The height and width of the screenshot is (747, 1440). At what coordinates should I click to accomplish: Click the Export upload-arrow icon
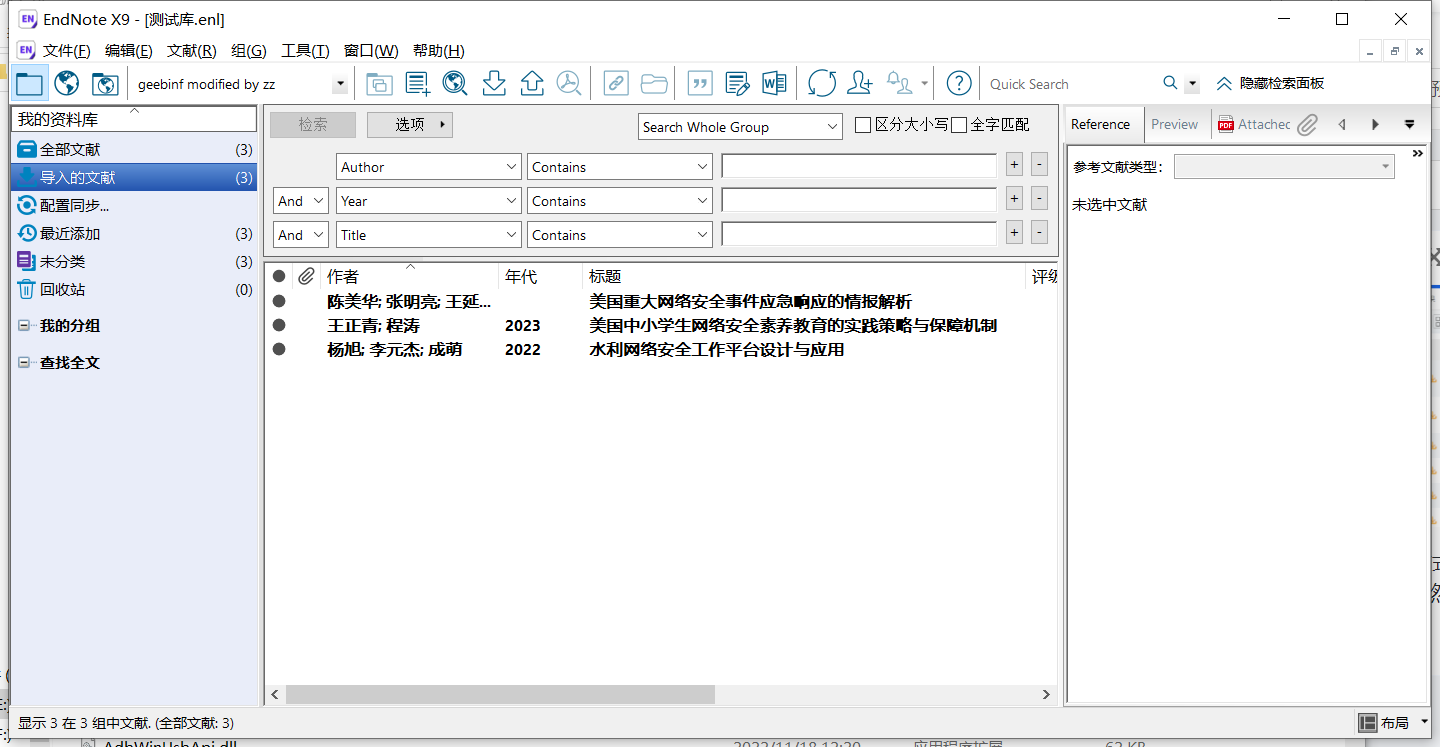(532, 84)
